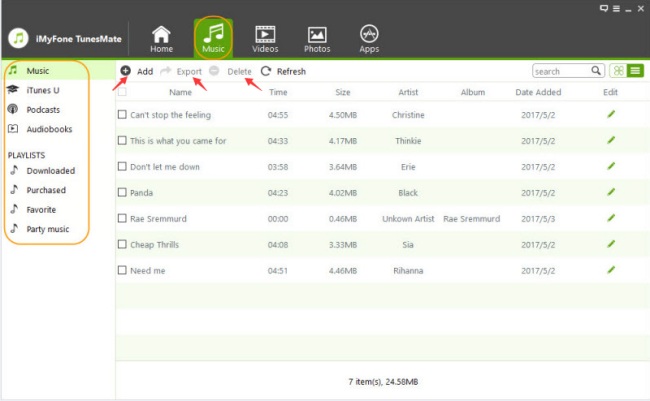Image resolution: width=650 pixels, height=401 pixels.
Task: Edit the song Can't stop the feeling
Action: click(x=611, y=114)
